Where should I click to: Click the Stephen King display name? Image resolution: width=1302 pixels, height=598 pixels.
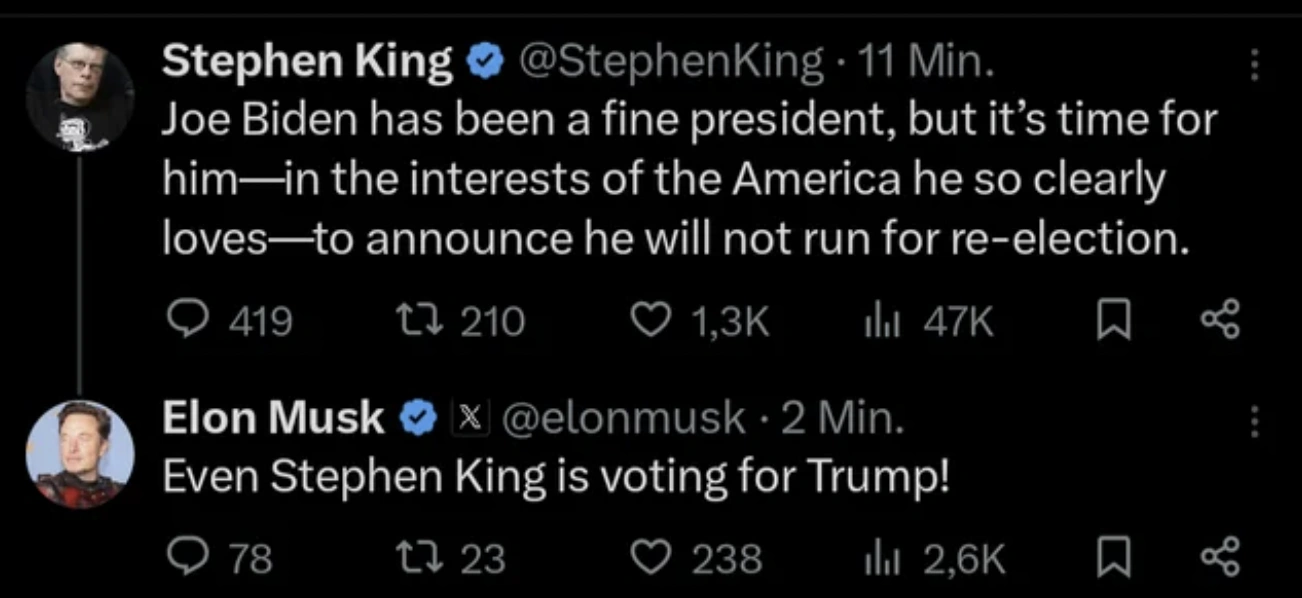tap(306, 63)
